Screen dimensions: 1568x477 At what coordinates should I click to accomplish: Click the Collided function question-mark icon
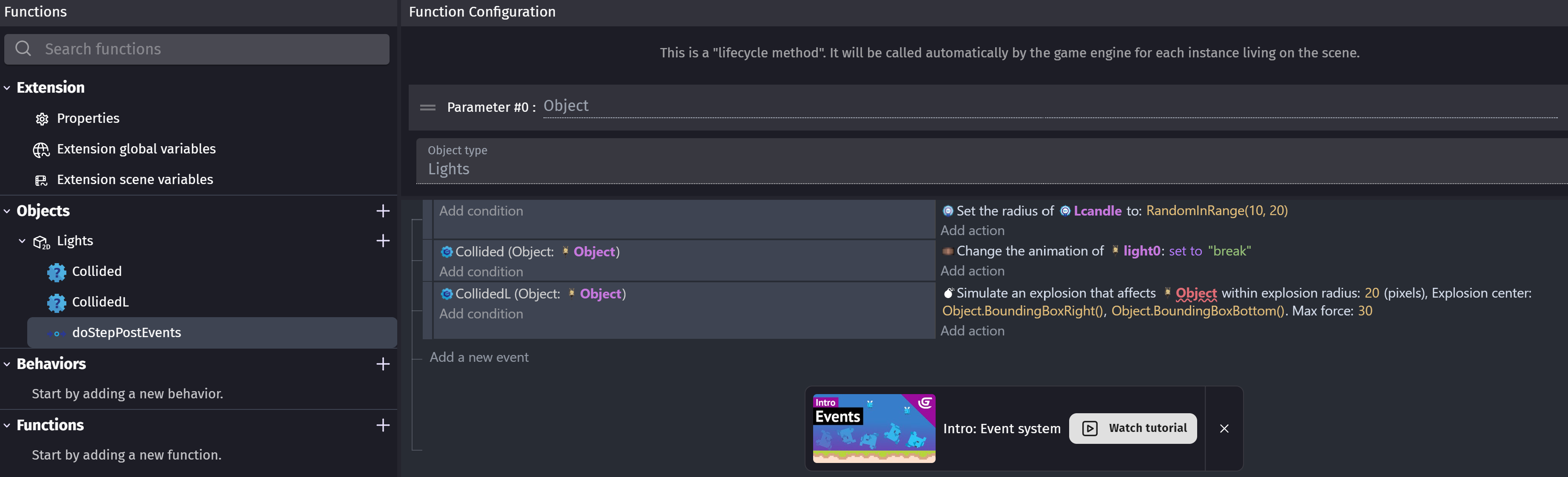pyautogui.click(x=56, y=272)
